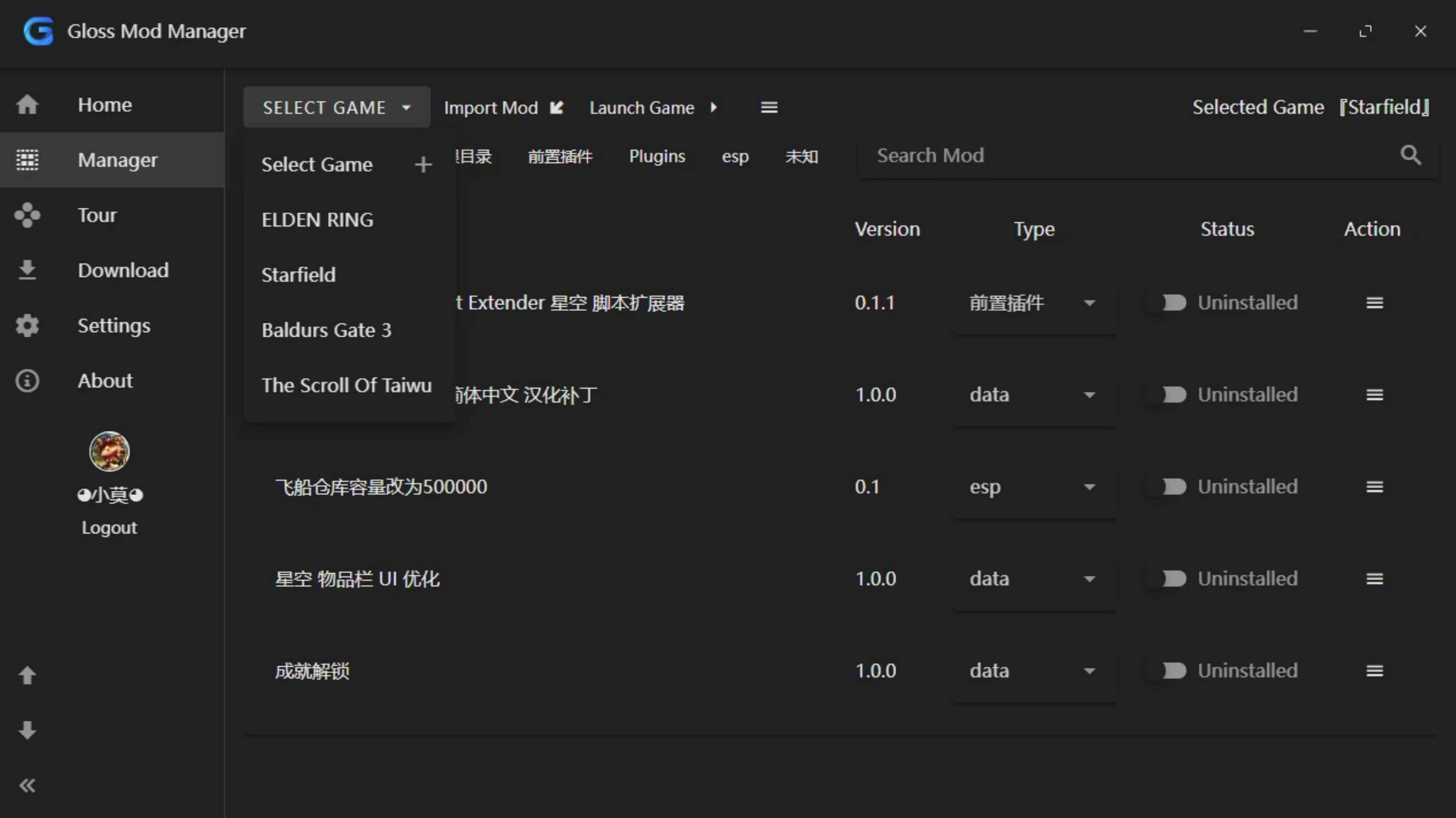Select Starfield in the game list
Image resolution: width=1456 pixels, height=818 pixels.
[298, 275]
